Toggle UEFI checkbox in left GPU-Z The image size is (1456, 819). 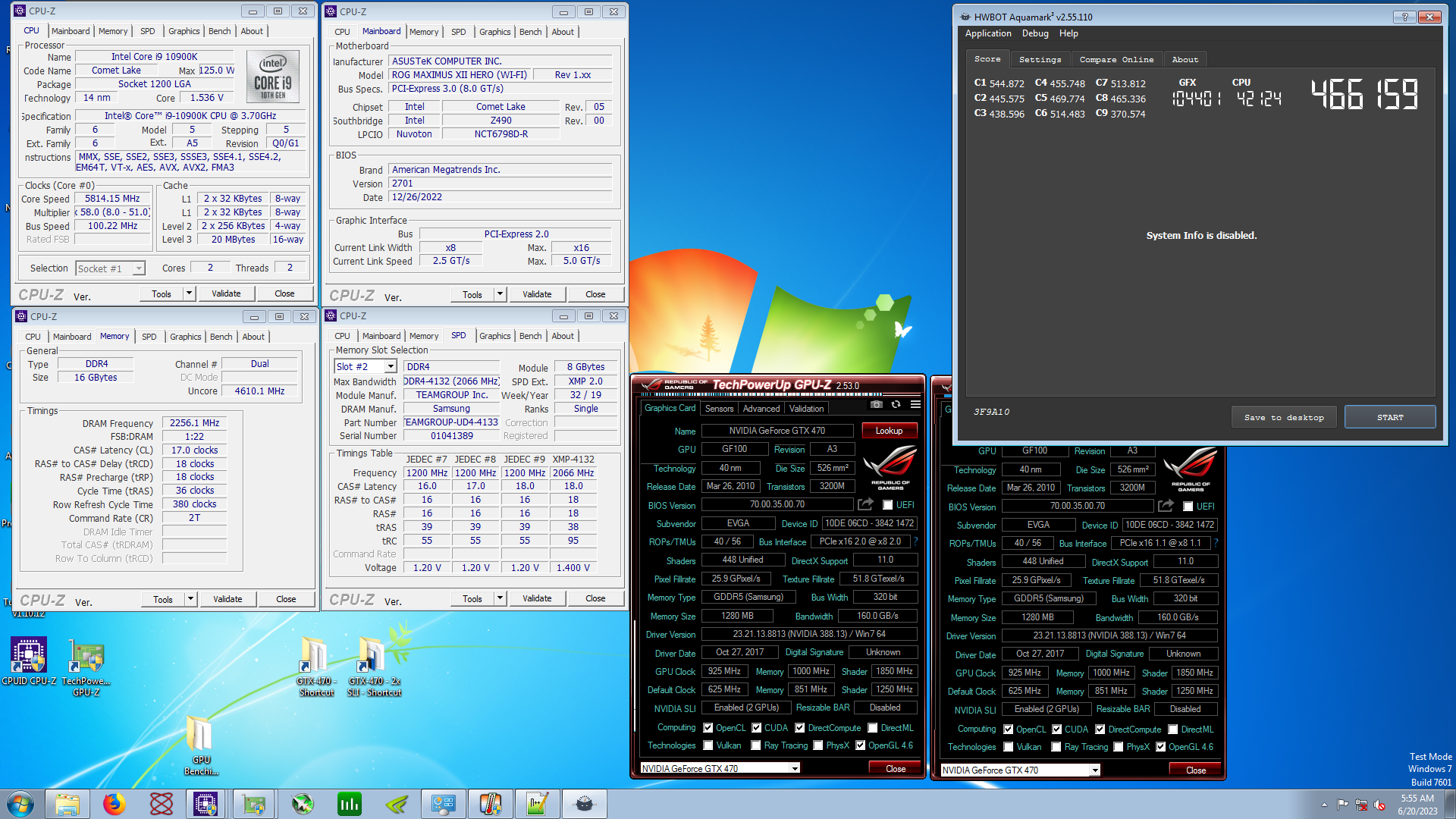(x=887, y=505)
